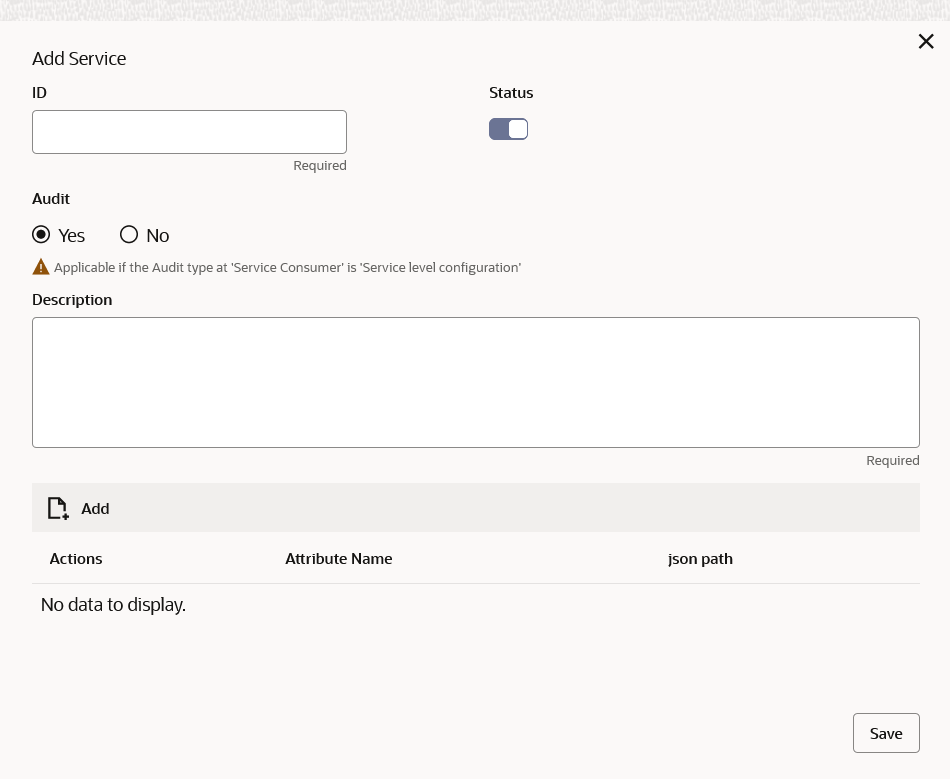Click the json path column header
950x779 pixels.
click(700, 559)
